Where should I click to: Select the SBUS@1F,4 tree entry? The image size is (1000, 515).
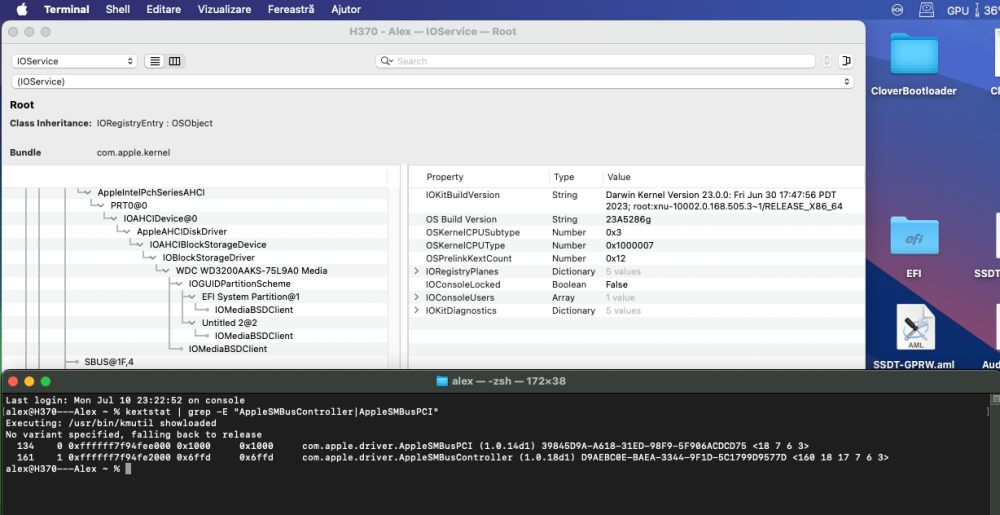coord(109,362)
